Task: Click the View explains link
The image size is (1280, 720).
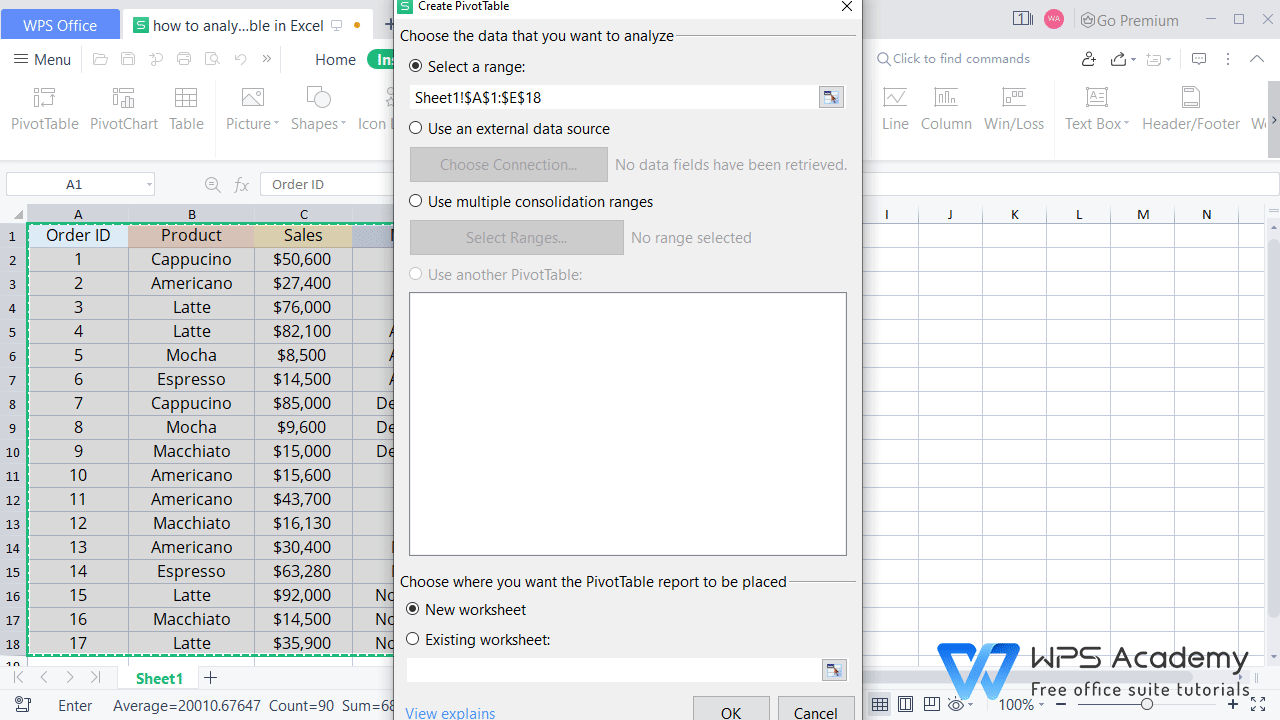Action: (x=449, y=712)
